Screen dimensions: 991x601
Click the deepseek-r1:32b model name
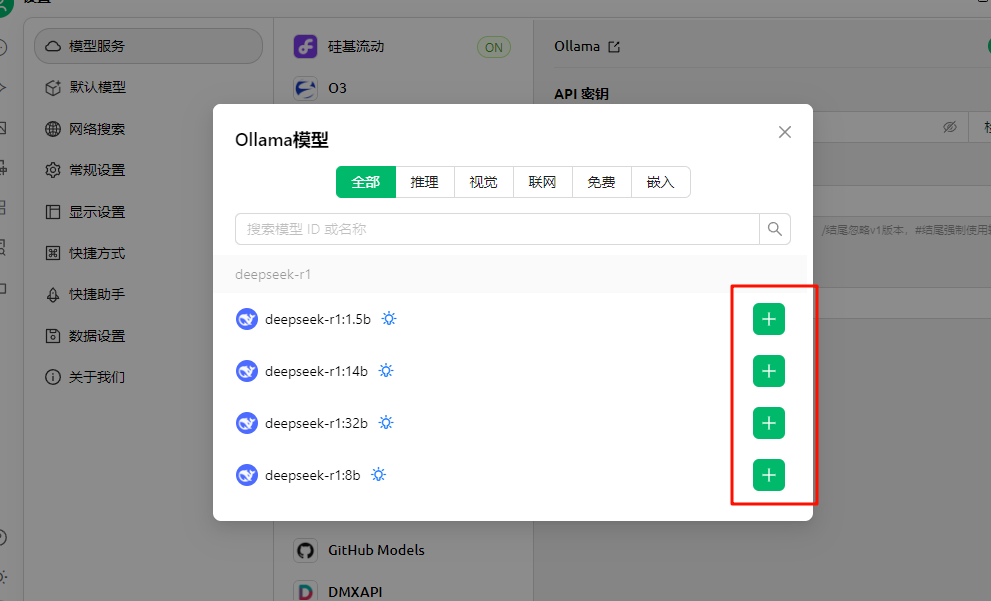(317, 423)
